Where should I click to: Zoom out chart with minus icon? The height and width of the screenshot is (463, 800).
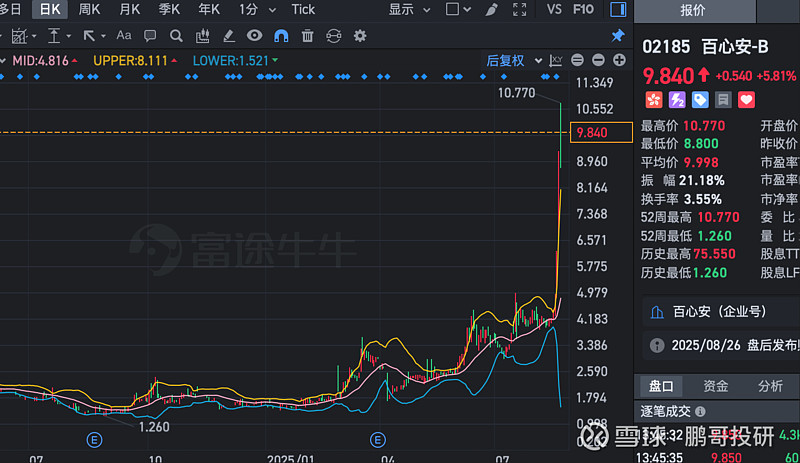coord(598,60)
